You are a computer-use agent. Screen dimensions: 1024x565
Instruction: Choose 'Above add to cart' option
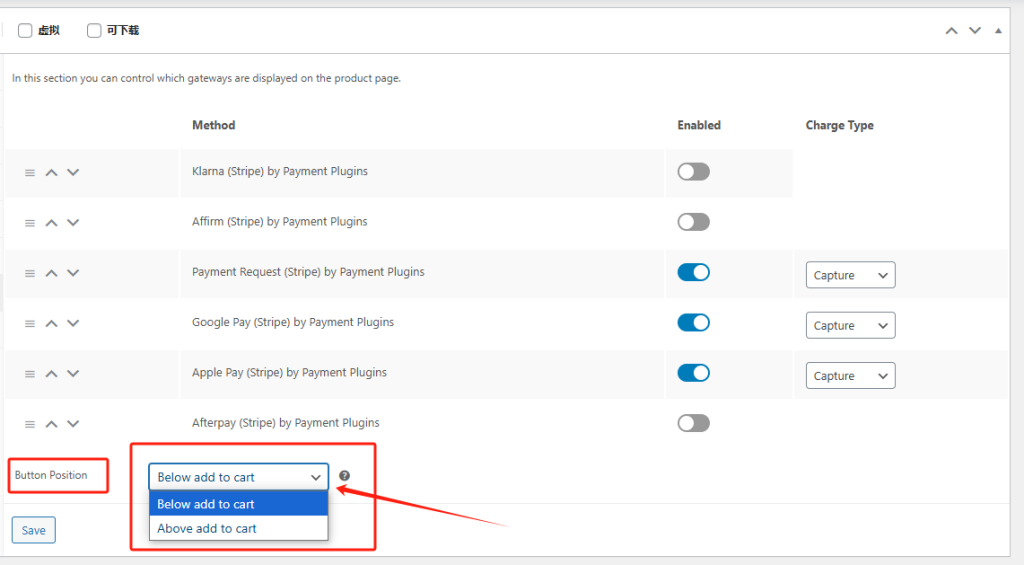(x=238, y=528)
